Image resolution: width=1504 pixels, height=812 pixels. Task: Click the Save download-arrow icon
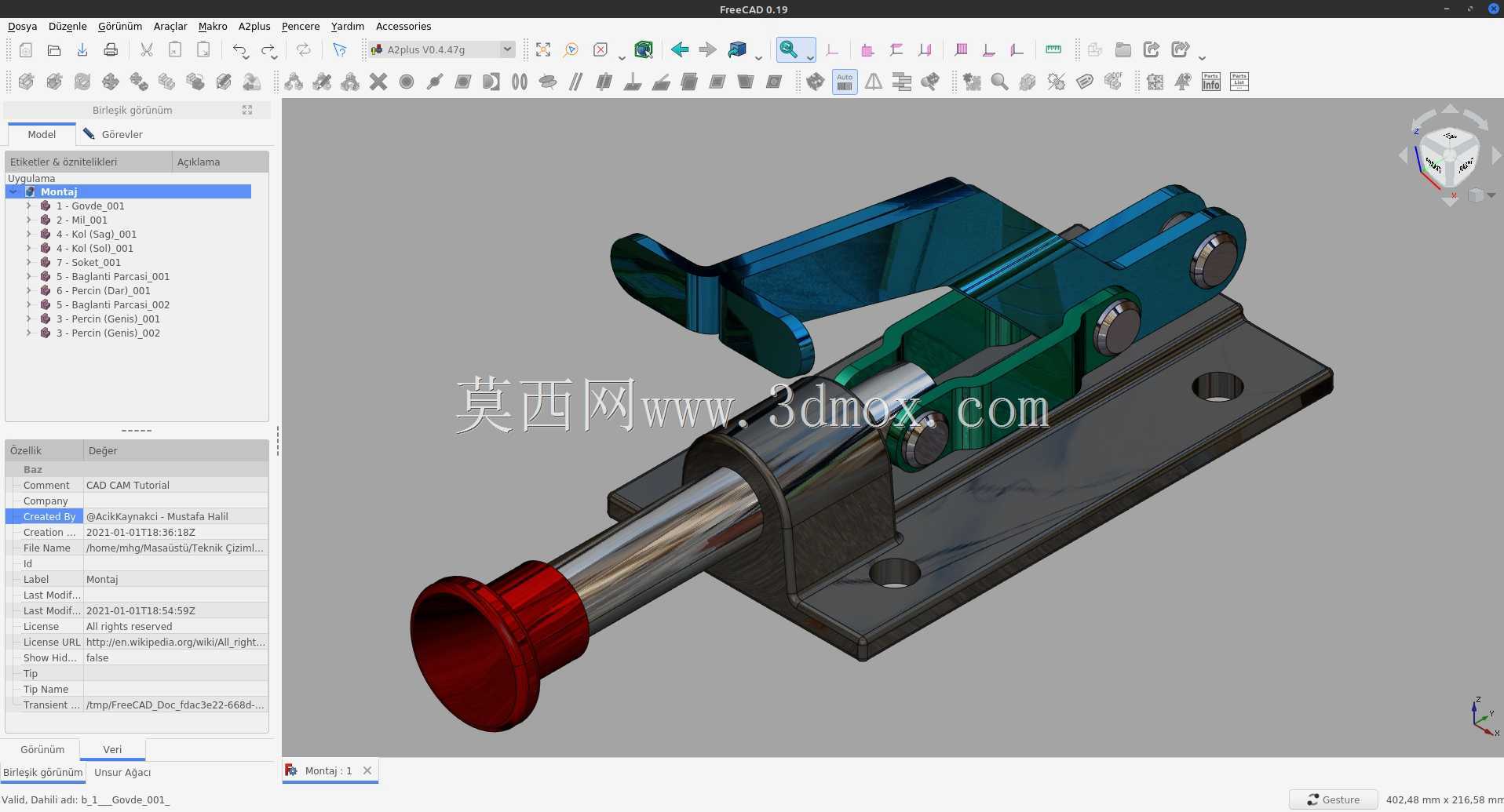pyautogui.click(x=82, y=50)
